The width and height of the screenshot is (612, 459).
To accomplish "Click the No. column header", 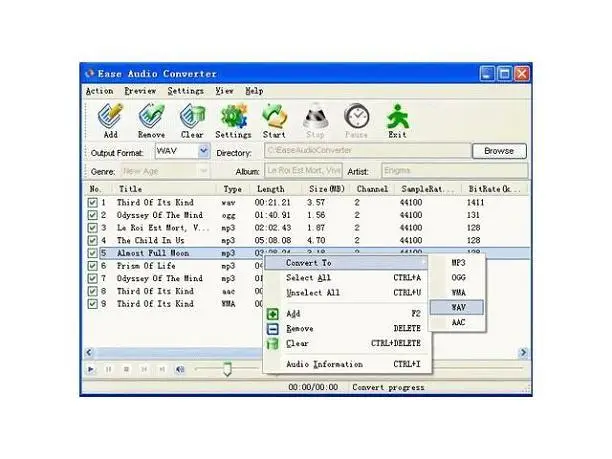I will [98, 189].
